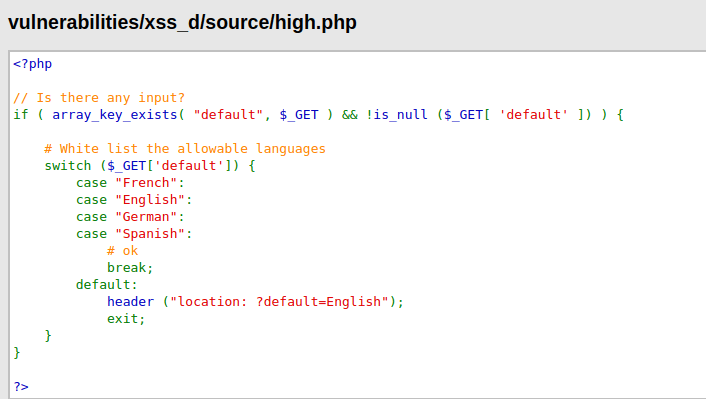Viewport: 706px width, 399px height.
Task: Click the case "French": line
Action: (130, 183)
